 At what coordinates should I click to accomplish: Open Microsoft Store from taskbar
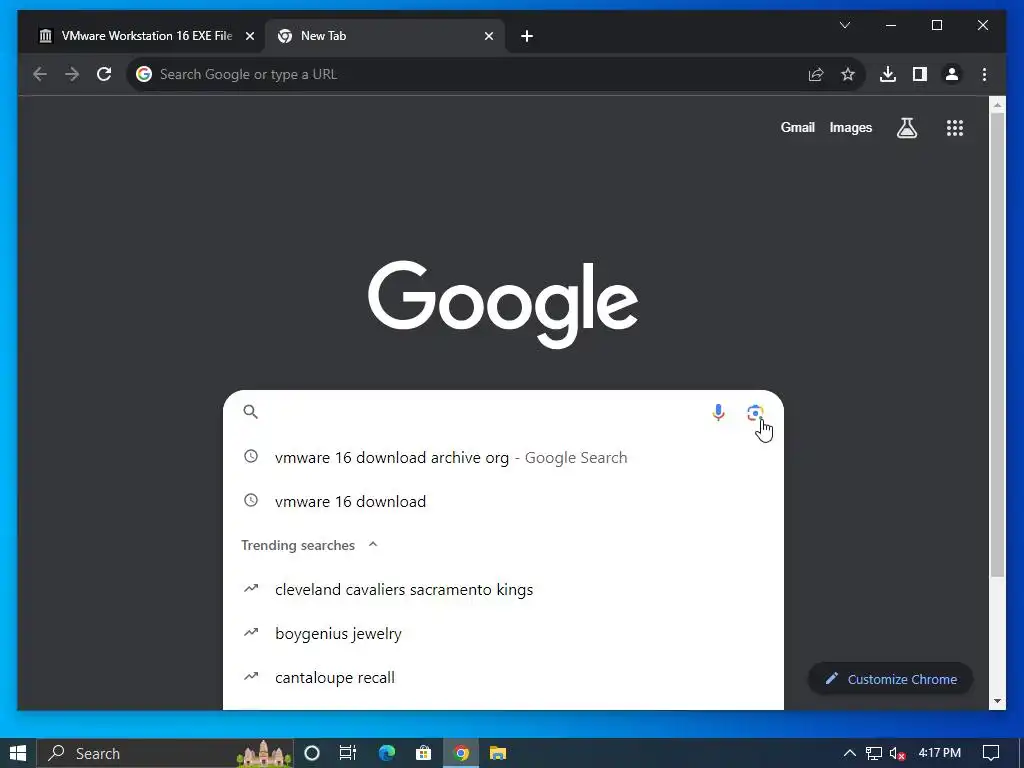[423, 753]
